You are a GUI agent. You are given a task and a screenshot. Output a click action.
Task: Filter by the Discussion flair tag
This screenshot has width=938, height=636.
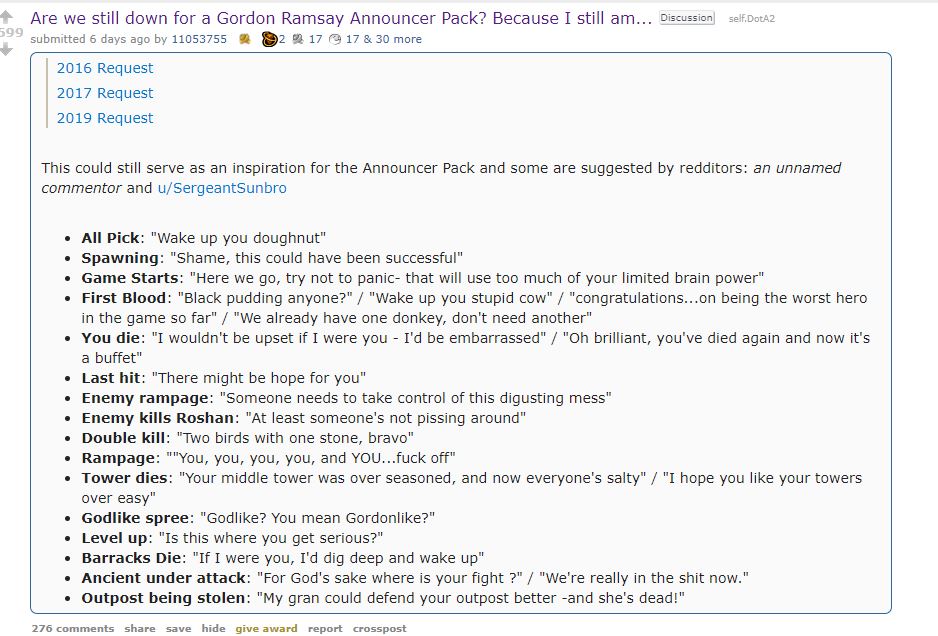(x=686, y=18)
